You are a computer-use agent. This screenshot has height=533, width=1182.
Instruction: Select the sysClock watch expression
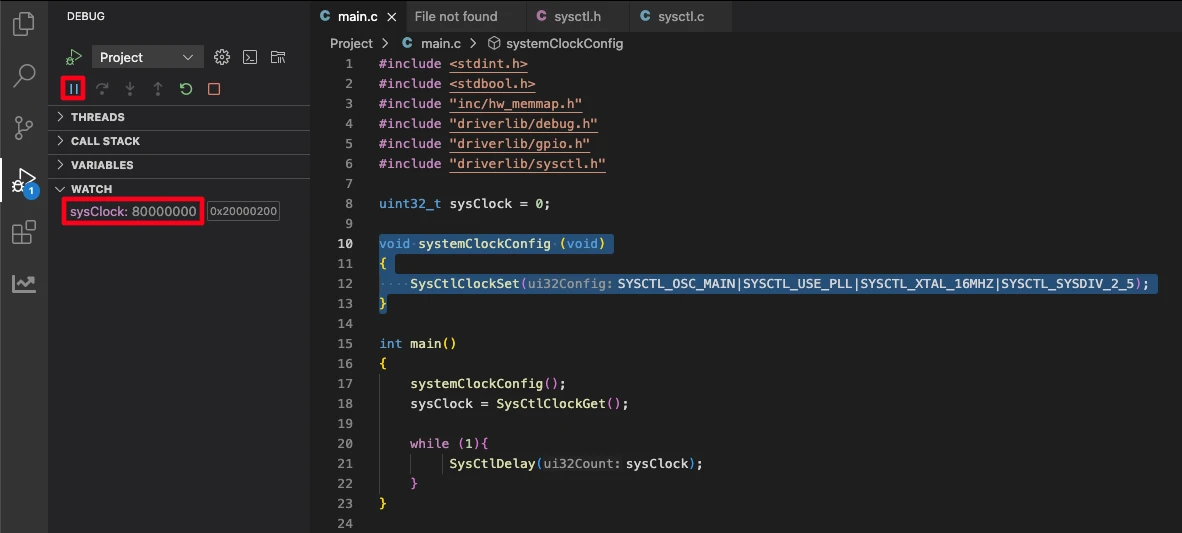click(133, 211)
